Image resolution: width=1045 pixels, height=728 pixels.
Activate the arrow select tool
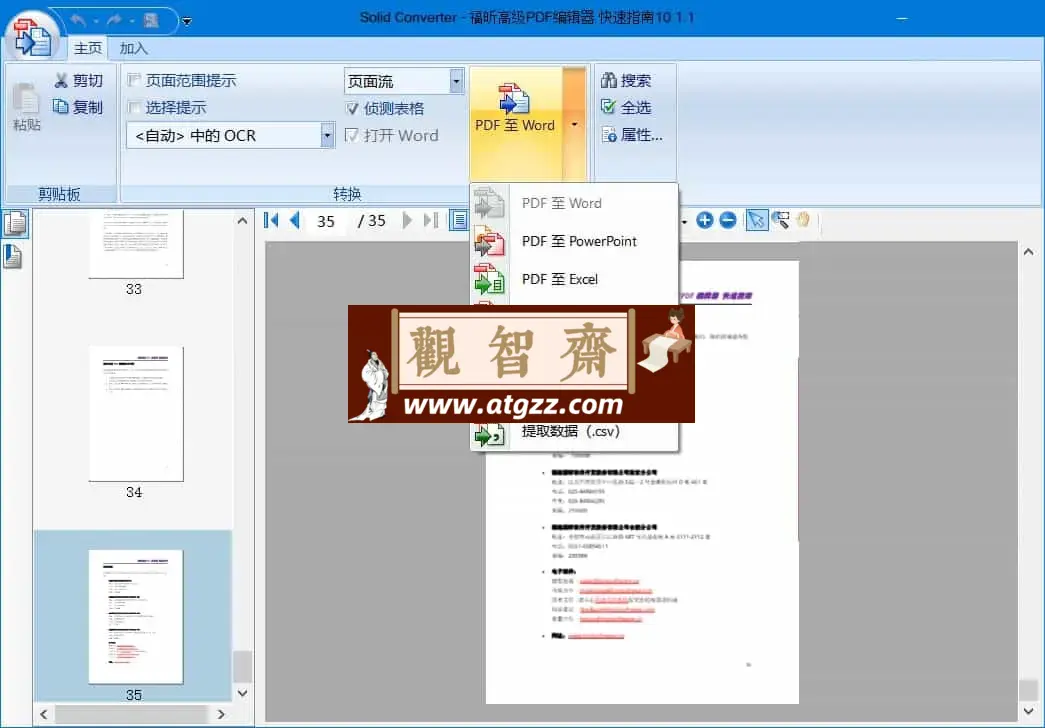[x=756, y=220]
